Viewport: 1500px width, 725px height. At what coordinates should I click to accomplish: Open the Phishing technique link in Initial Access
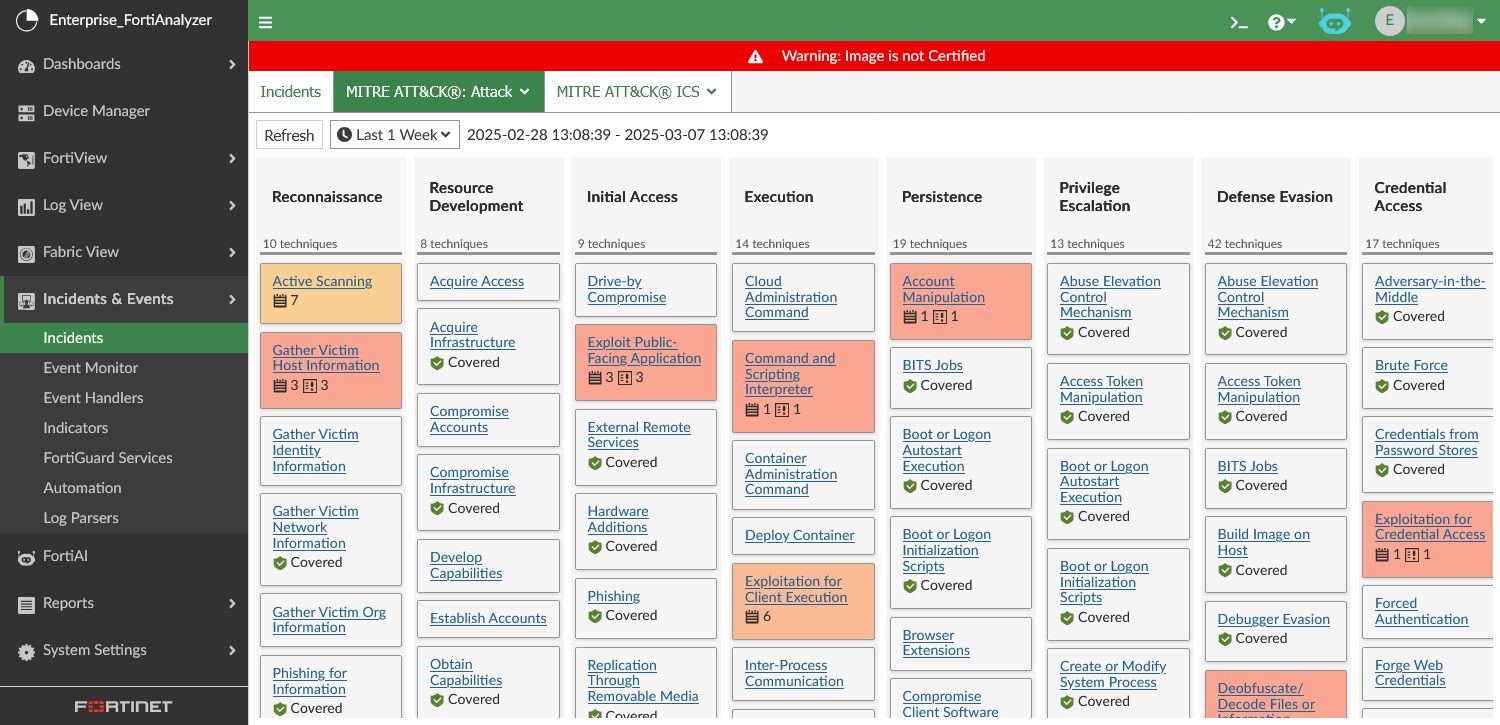coord(614,597)
